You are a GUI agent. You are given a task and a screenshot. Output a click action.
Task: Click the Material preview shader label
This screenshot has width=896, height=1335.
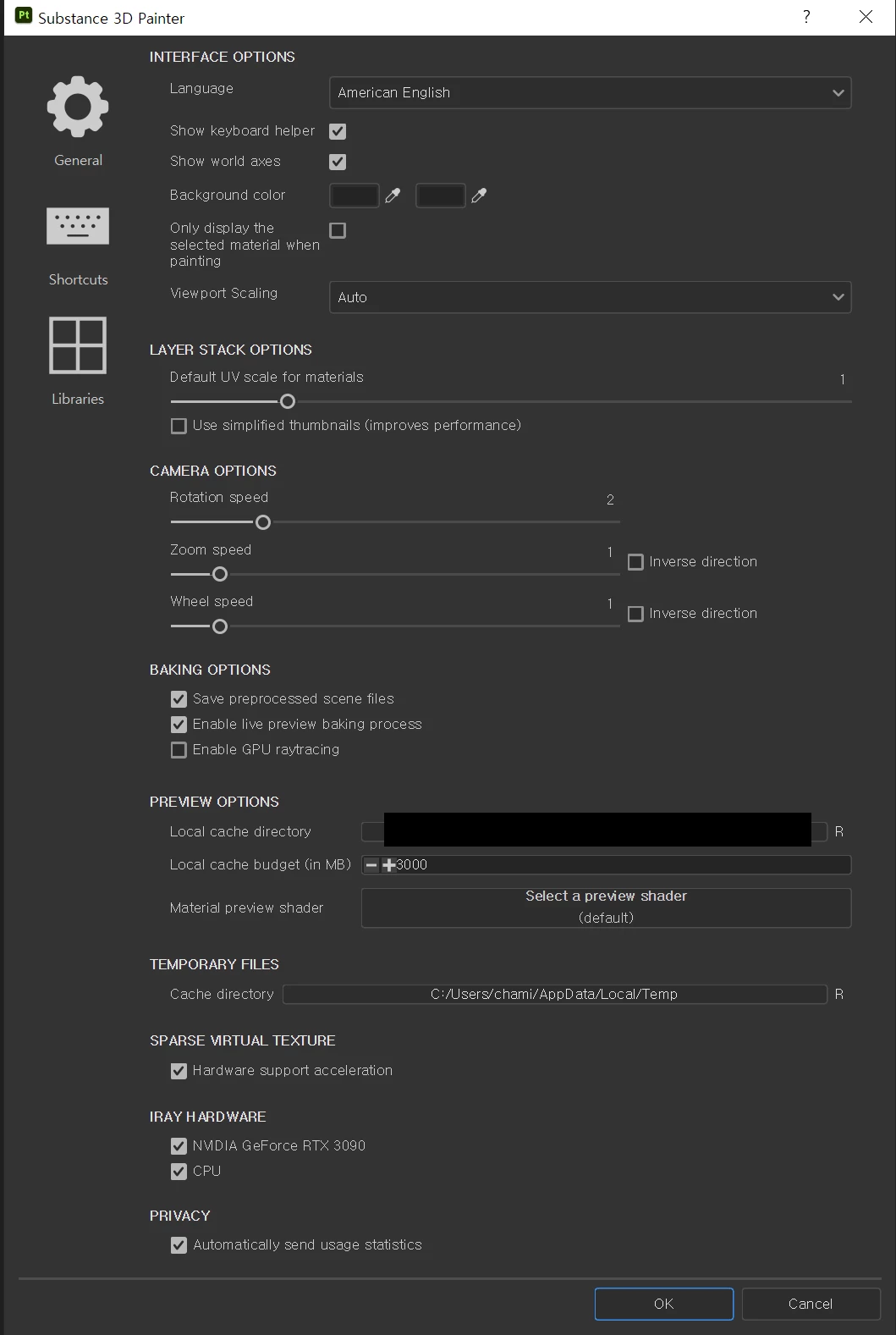[246, 907]
